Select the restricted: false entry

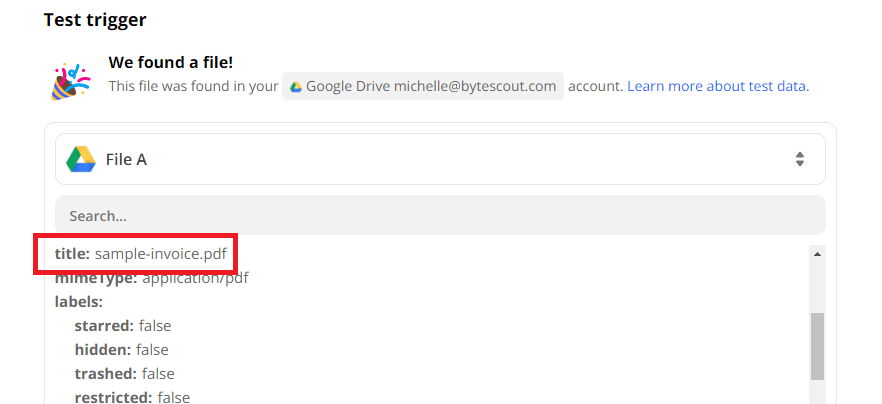tap(132, 397)
